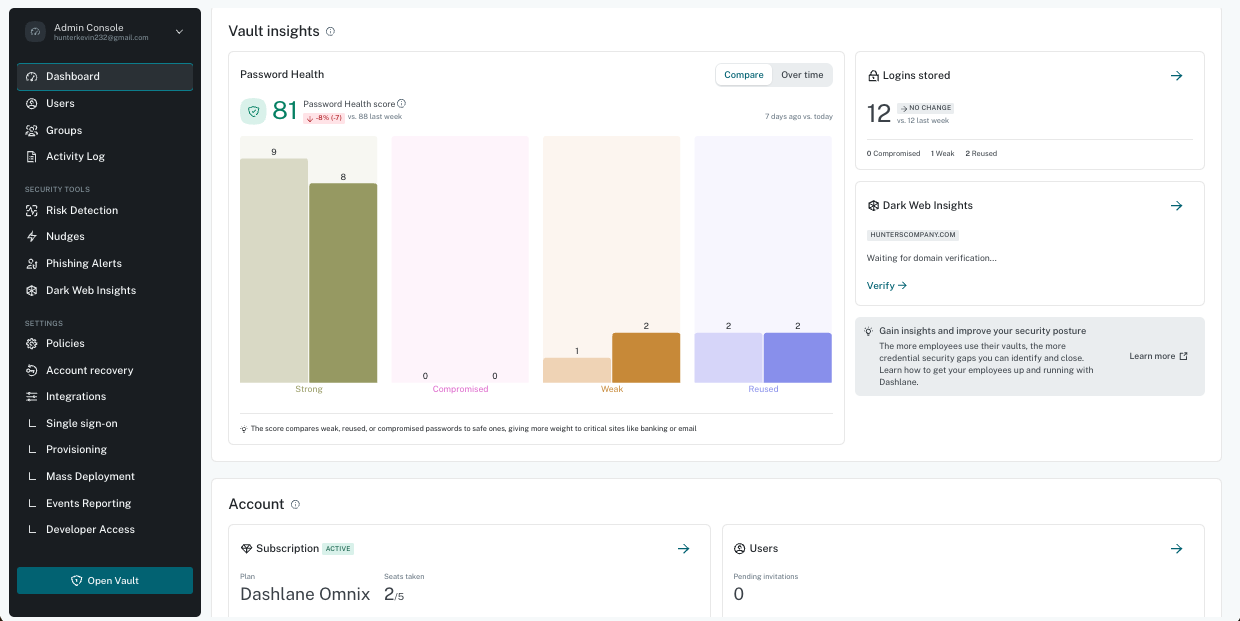Click the Logins stored lock icon

coord(873,76)
